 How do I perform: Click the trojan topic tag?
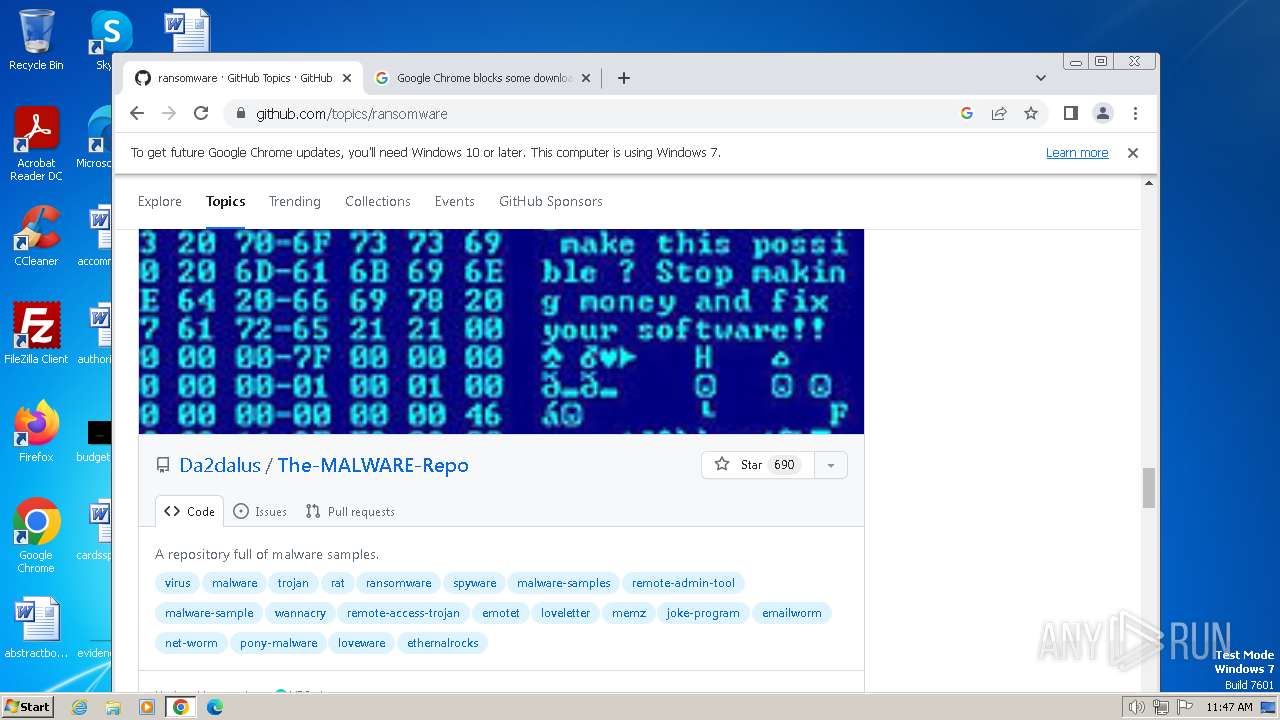pos(293,583)
